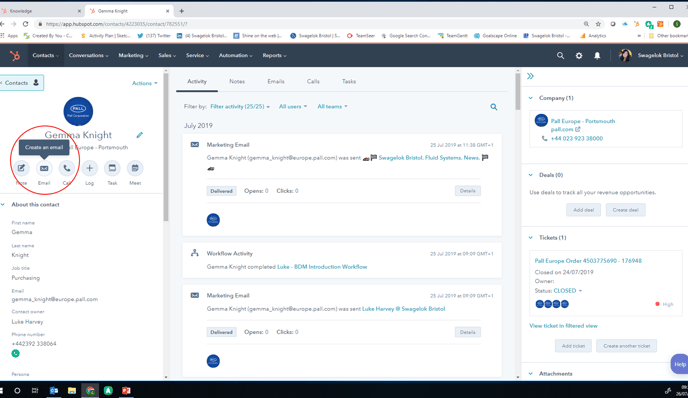Open Pall Europe - Portsmouth company link

[x=583, y=121]
